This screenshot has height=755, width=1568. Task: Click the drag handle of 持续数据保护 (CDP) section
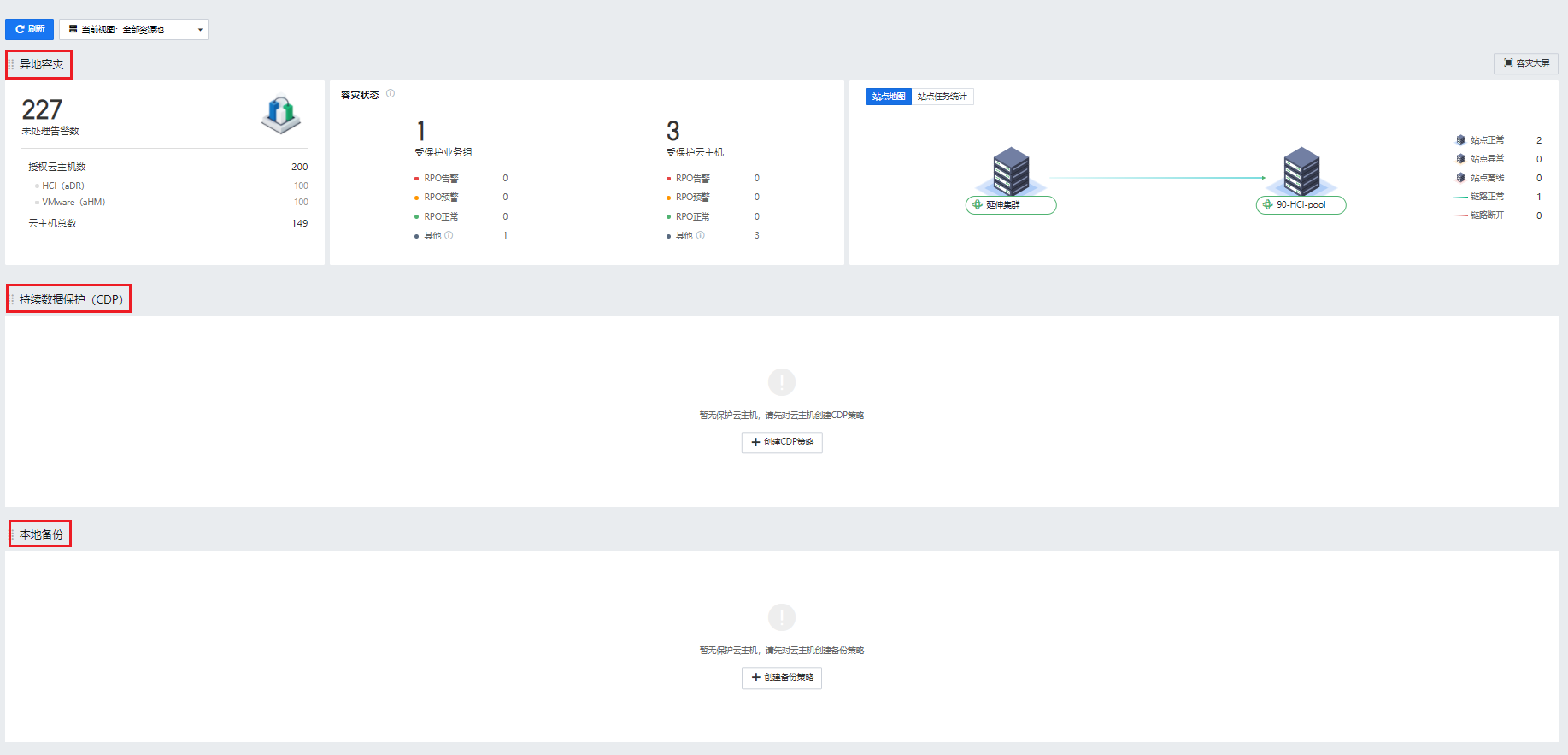(x=11, y=299)
